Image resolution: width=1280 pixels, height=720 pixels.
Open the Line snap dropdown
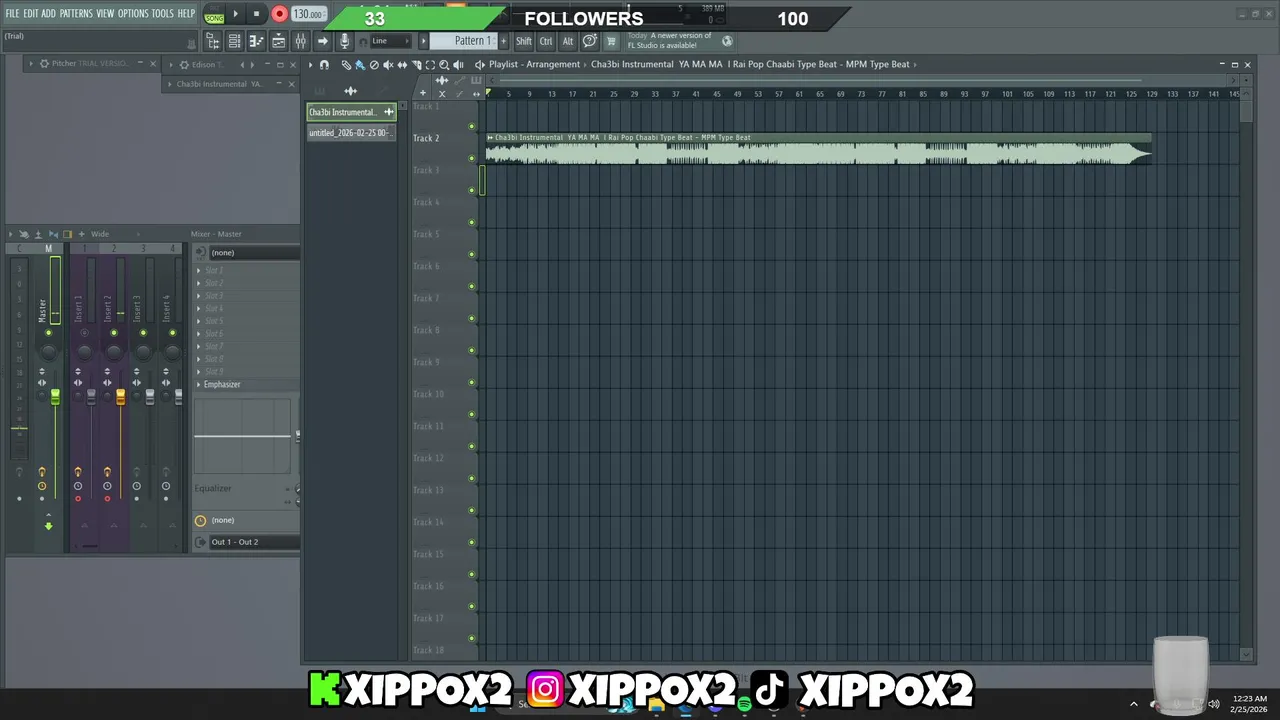click(390, 41)
